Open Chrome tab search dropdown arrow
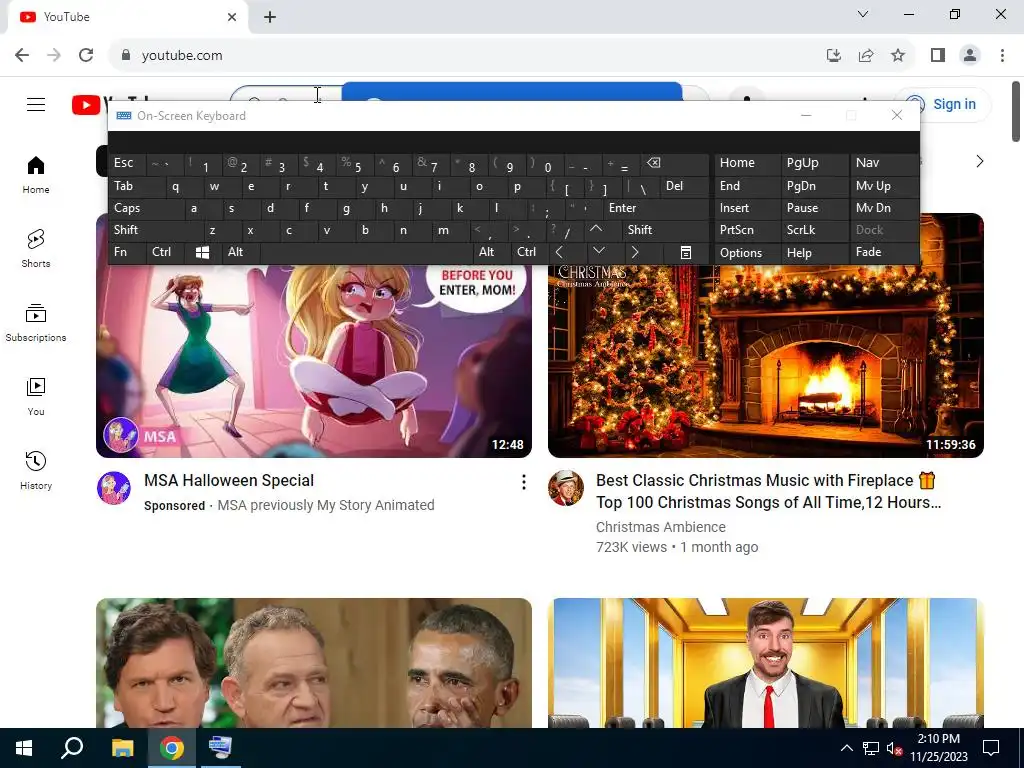This screenshot has height=768, width=1024. pos(863,14)
